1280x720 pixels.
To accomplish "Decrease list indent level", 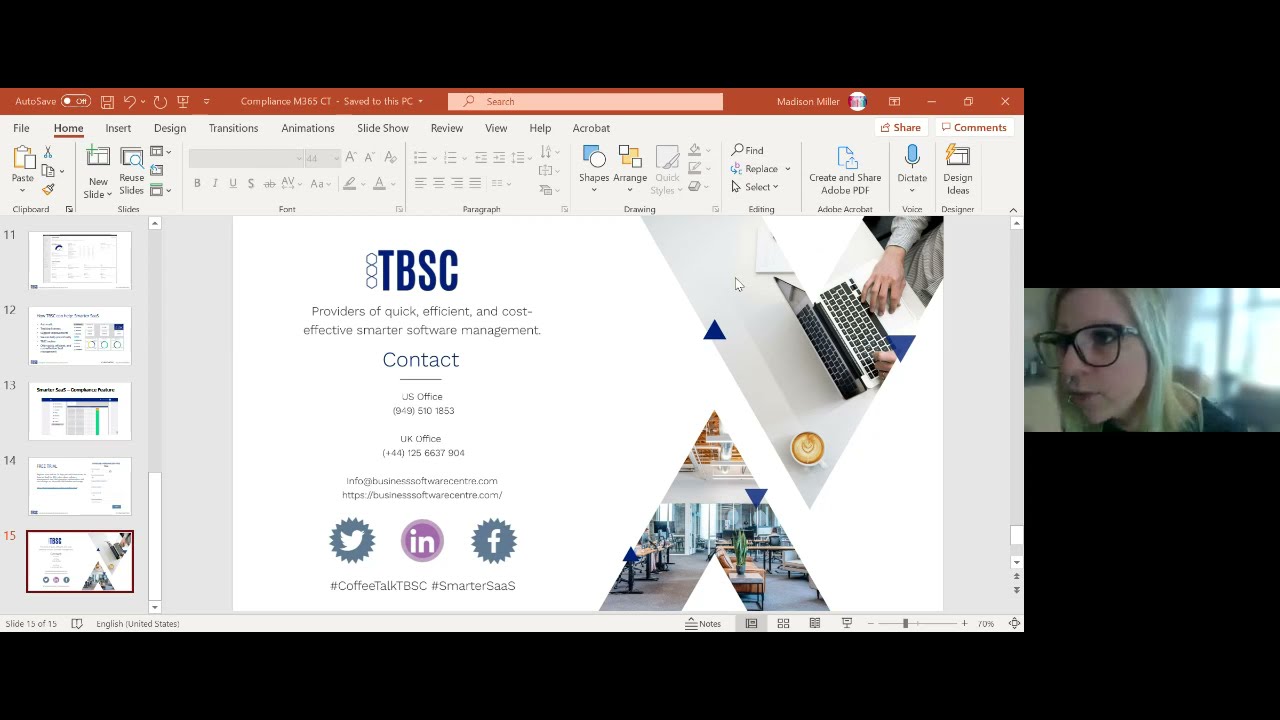I will point(481,158).
